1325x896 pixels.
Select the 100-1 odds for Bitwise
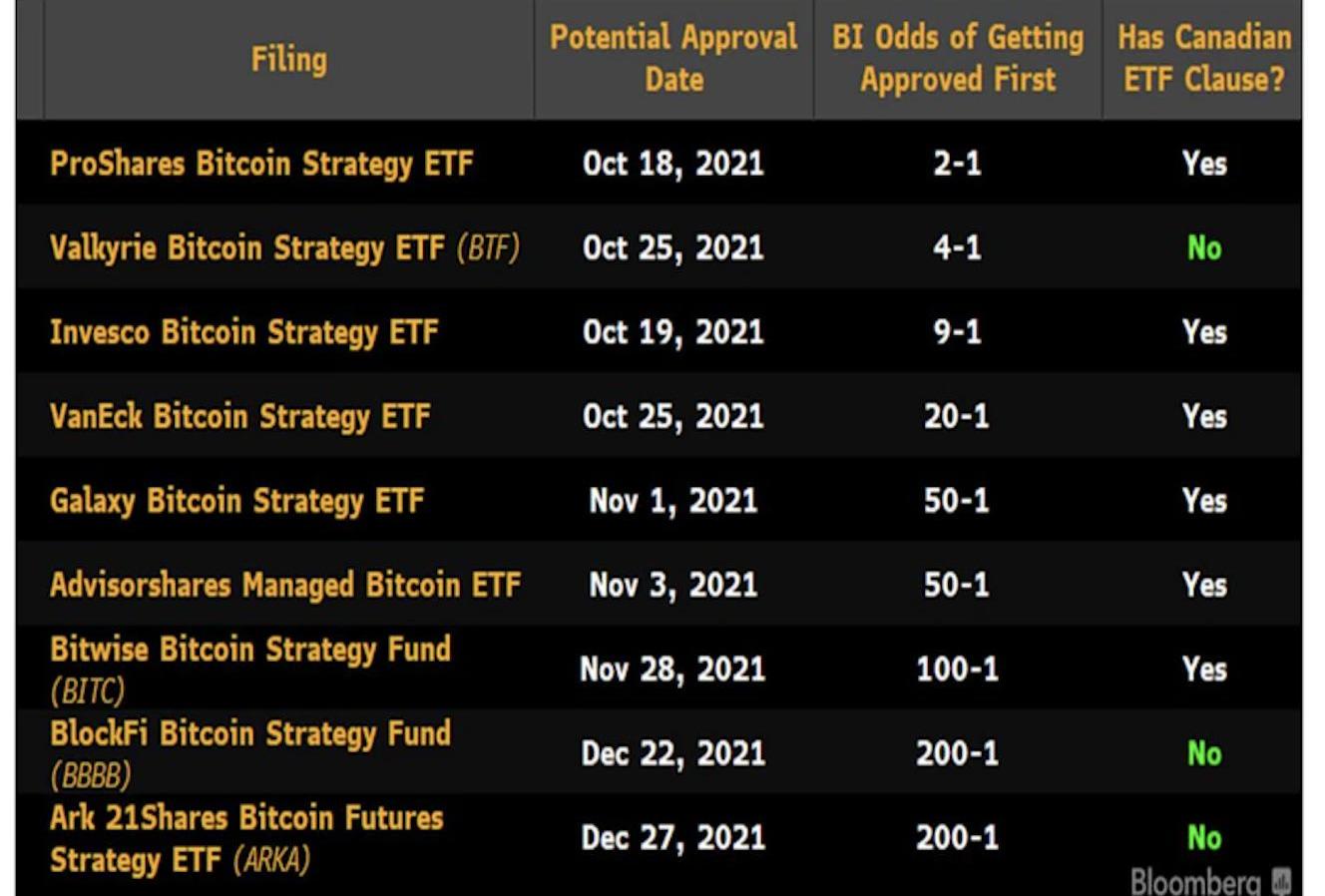coord(957,669)
